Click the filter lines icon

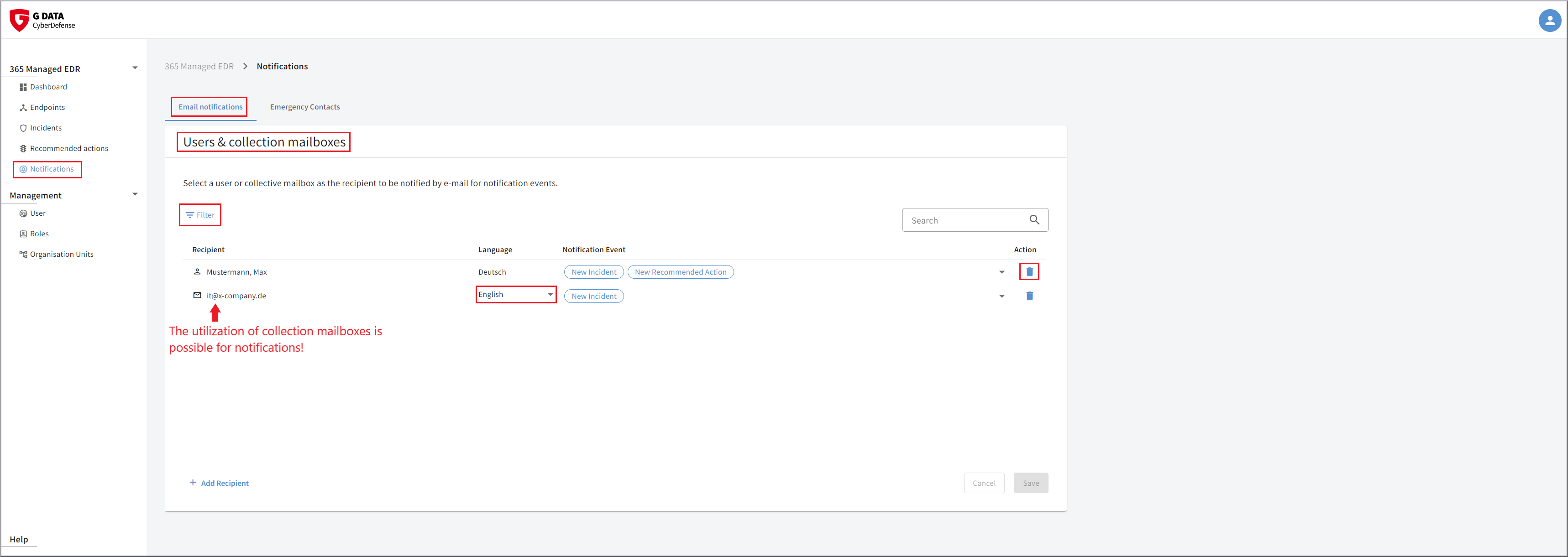coord(190,215)
